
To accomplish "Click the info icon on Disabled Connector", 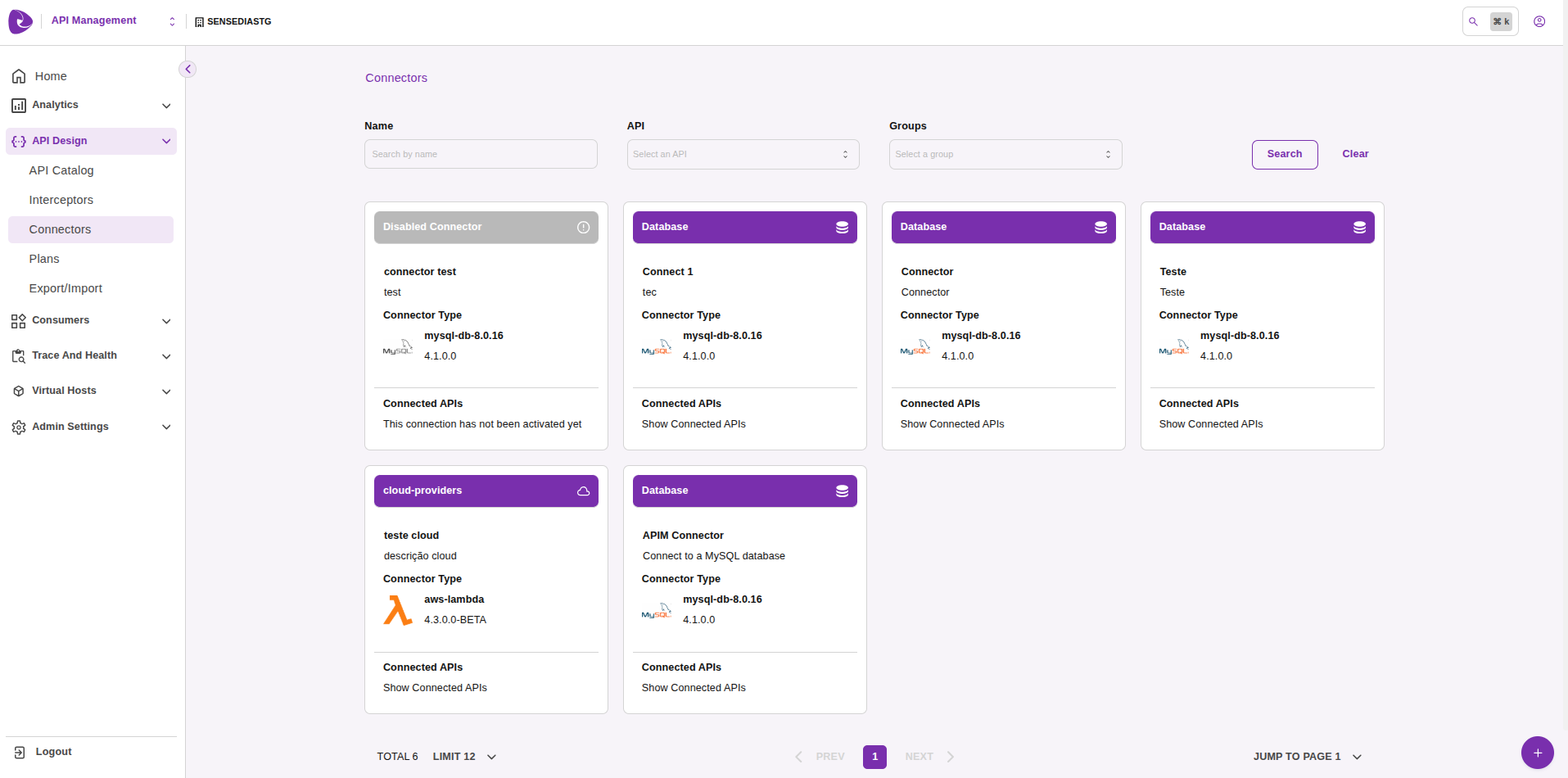I will click(x=582, y=227).
